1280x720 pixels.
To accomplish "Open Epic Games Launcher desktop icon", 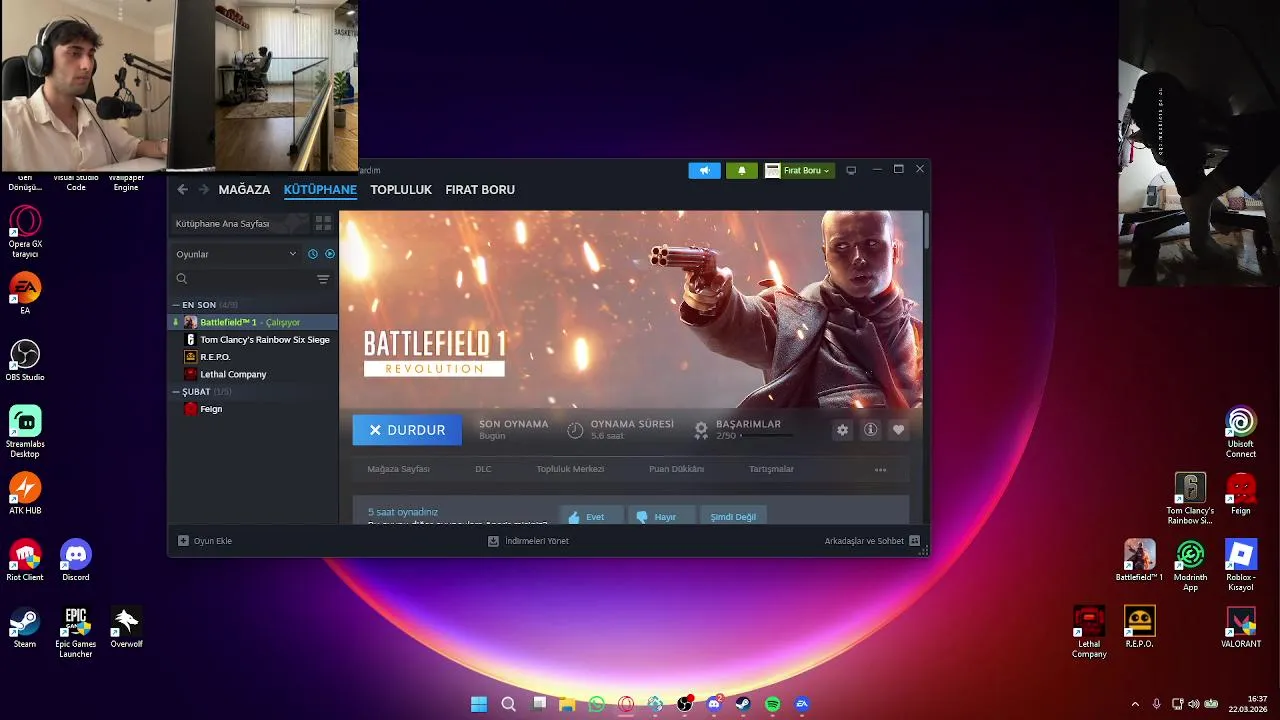I will pyautogui.click(x=76, y=632).
